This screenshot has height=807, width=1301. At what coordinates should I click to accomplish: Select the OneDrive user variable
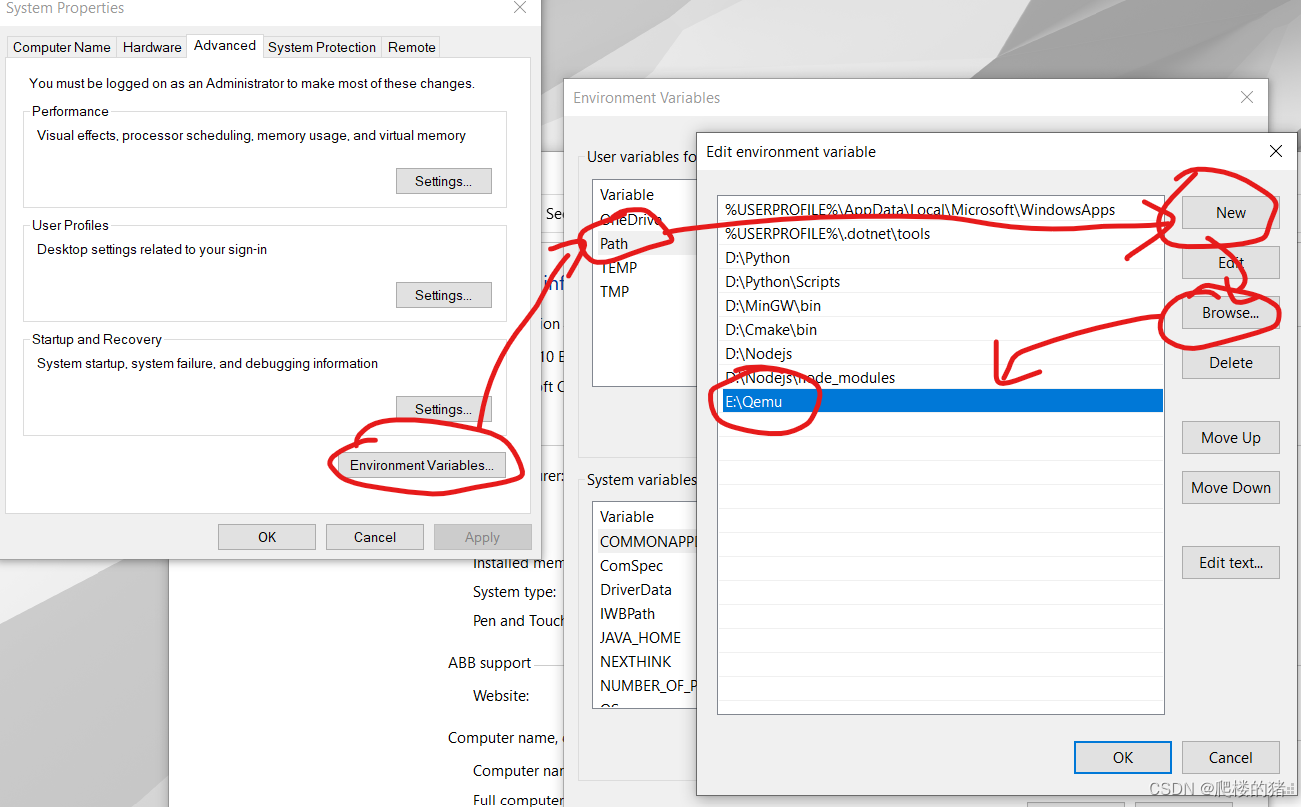644,219
